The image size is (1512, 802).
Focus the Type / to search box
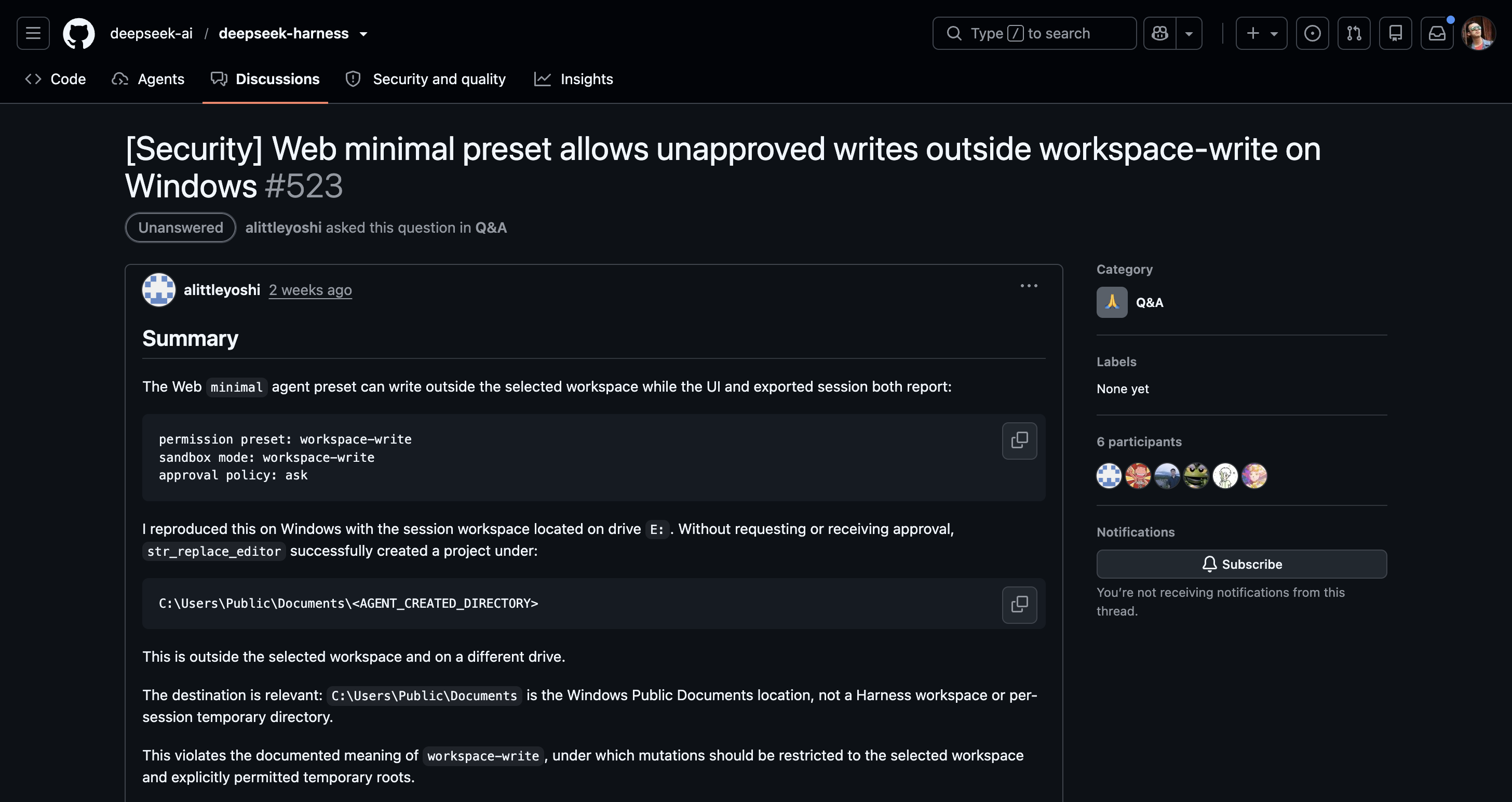(1034, 33)
